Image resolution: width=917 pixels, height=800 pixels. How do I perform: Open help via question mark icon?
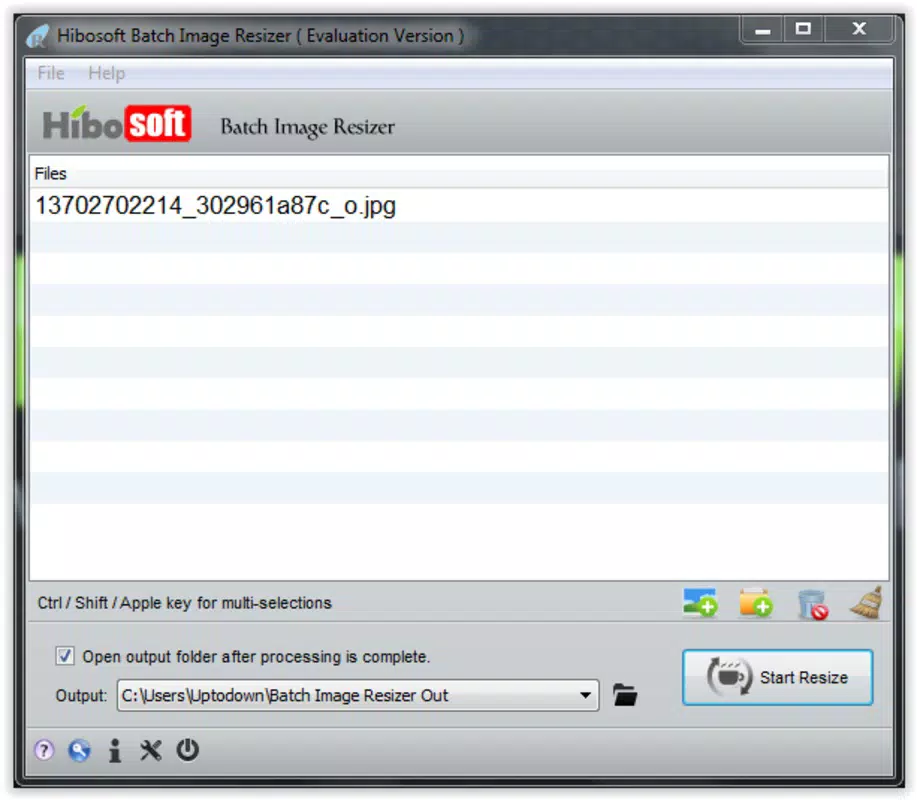point(44,750)
